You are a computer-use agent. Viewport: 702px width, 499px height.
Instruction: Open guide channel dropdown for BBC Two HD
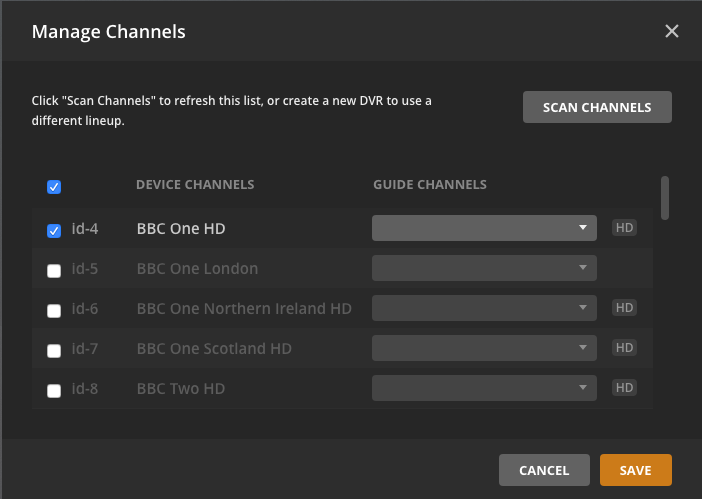click(484, 388)
